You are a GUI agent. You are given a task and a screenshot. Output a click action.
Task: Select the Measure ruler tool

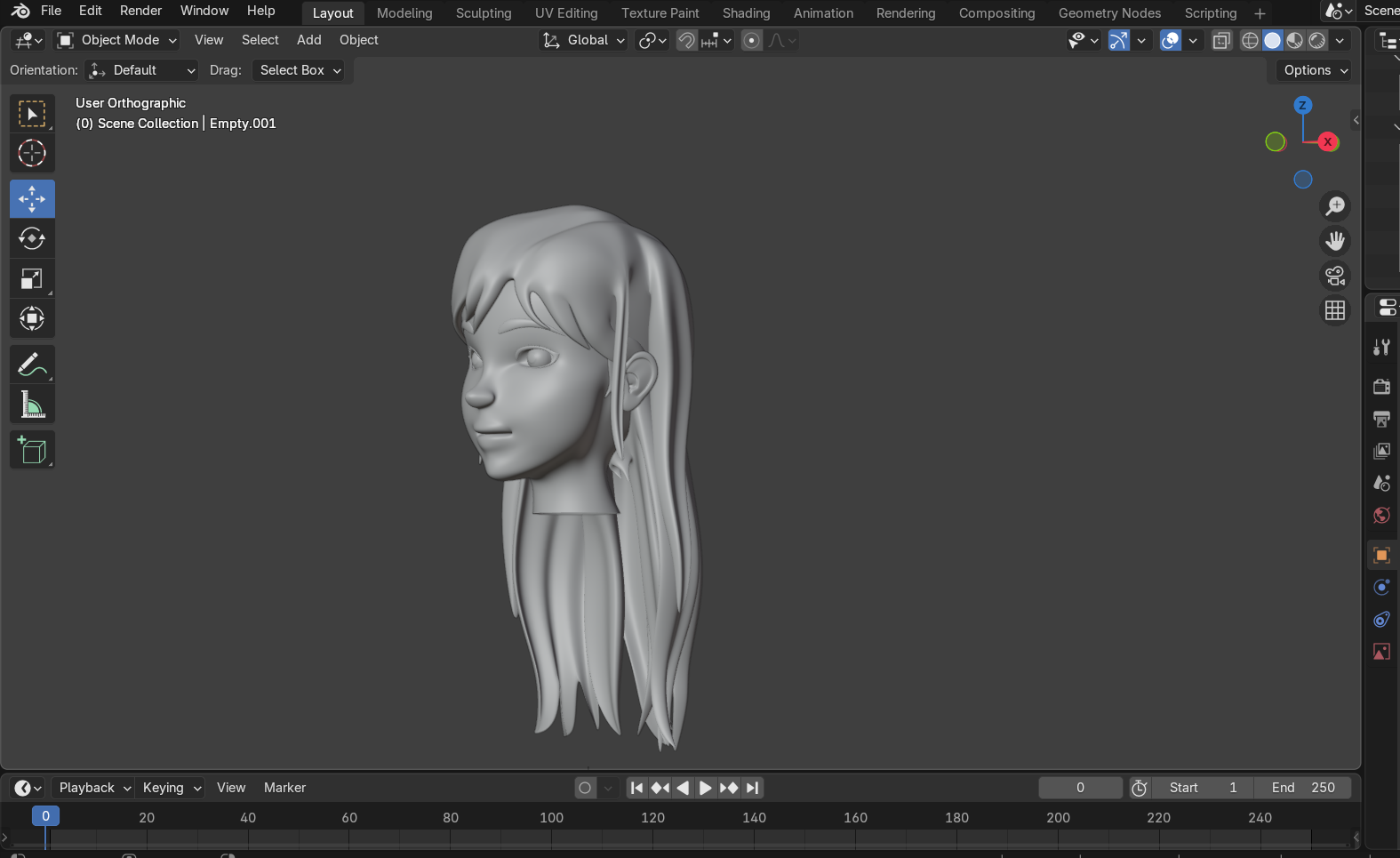(32, 405)
